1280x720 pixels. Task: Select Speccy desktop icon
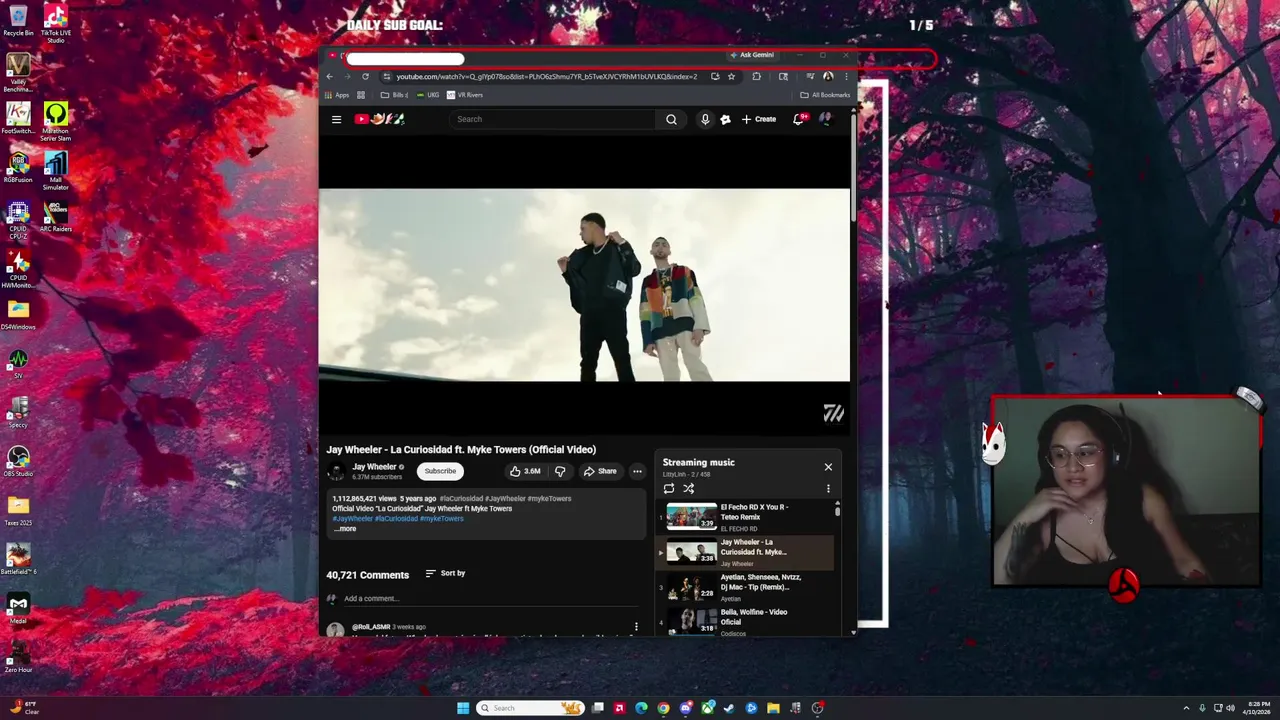(18, 412)
